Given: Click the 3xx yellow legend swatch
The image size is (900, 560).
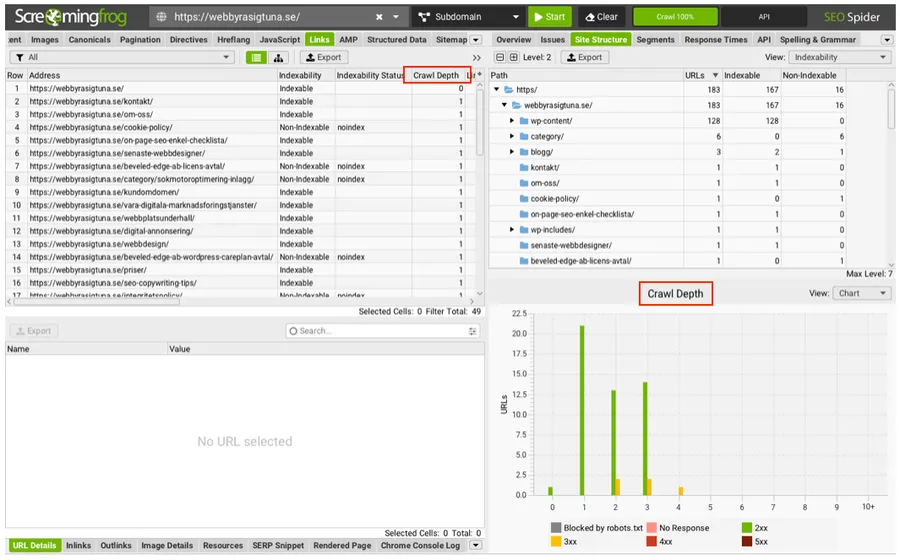Looking at the screenshot, I should (556, 542).
